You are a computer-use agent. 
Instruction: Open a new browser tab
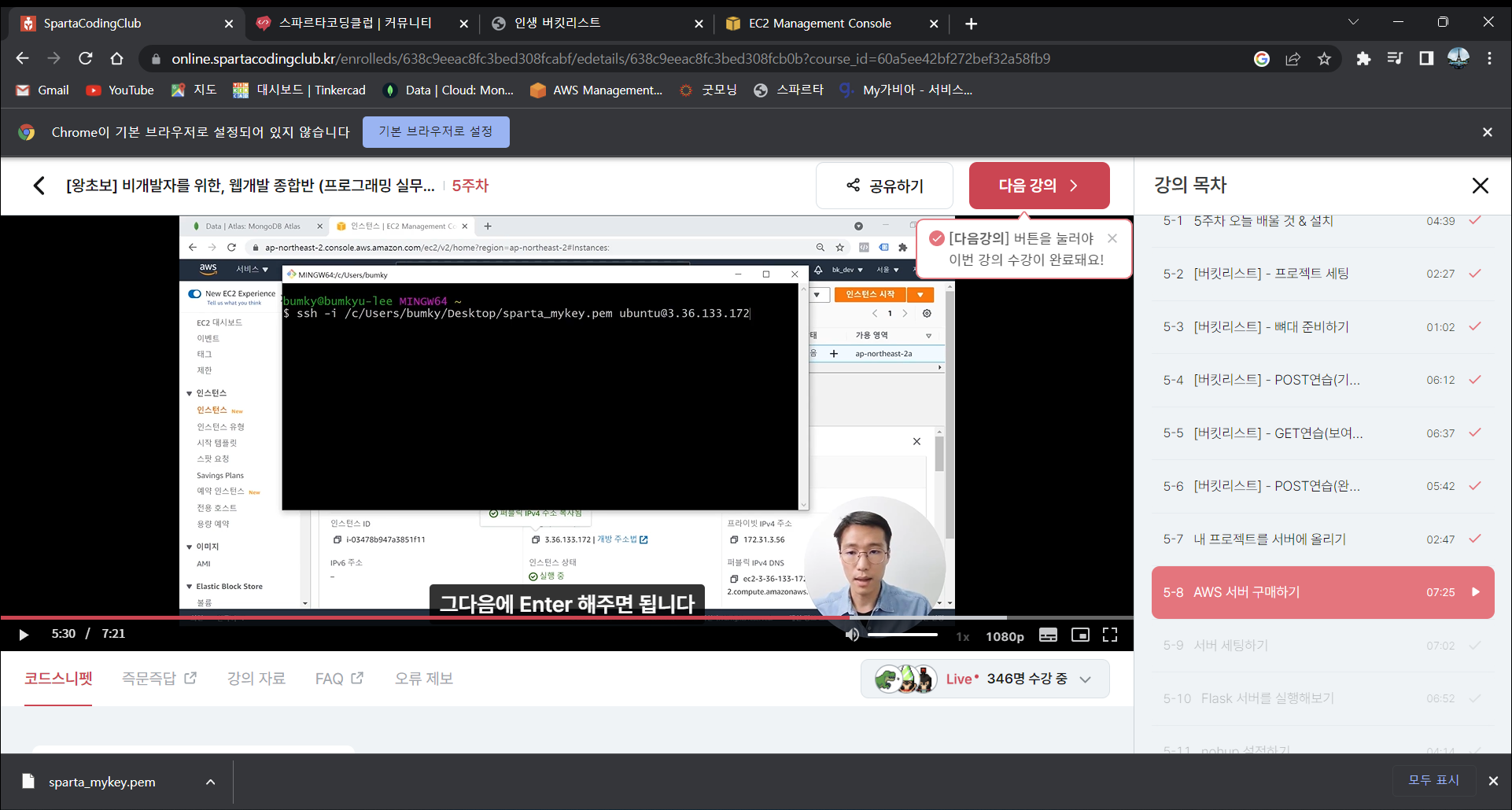click(972, 24)
